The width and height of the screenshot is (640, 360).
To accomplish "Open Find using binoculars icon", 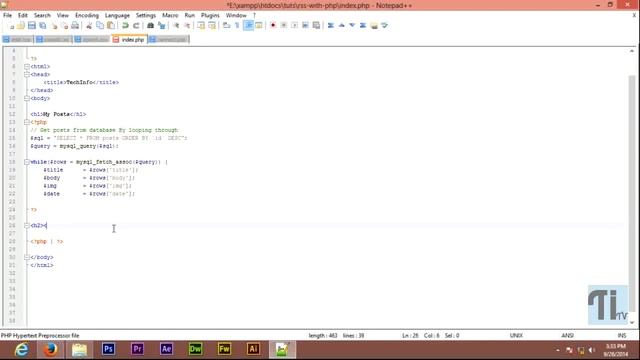I will tap(150, 26).
